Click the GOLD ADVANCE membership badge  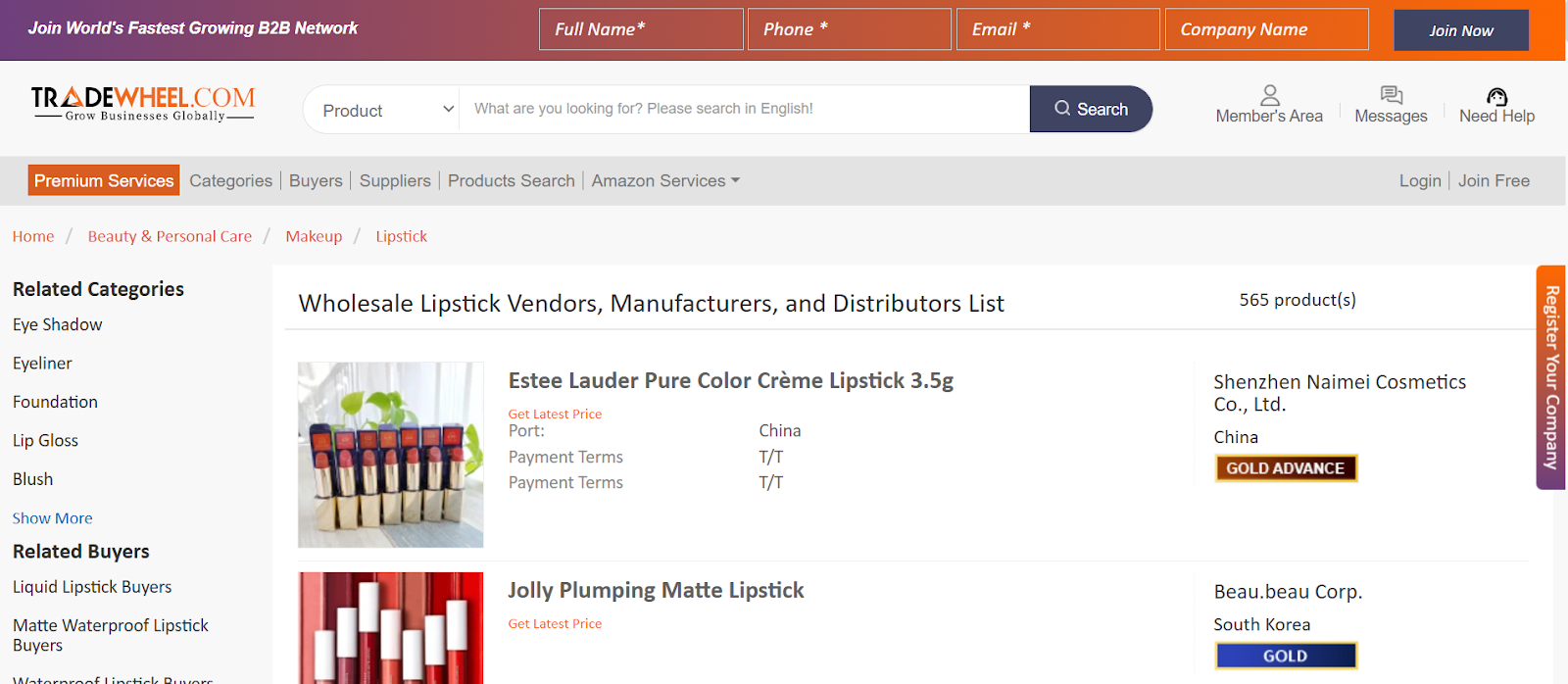1286,468
